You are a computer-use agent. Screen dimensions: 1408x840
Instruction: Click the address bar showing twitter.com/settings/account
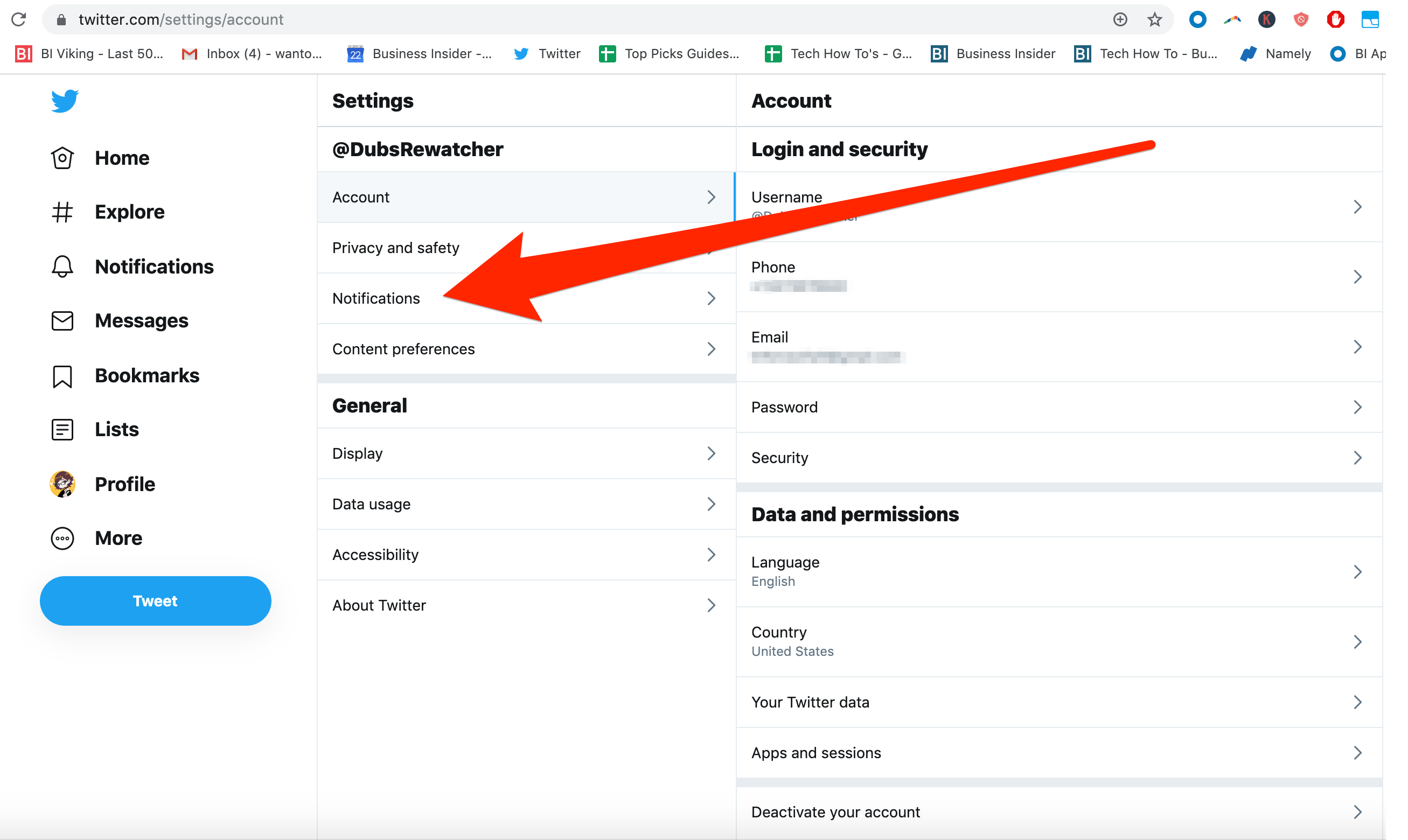pos(181,19)
